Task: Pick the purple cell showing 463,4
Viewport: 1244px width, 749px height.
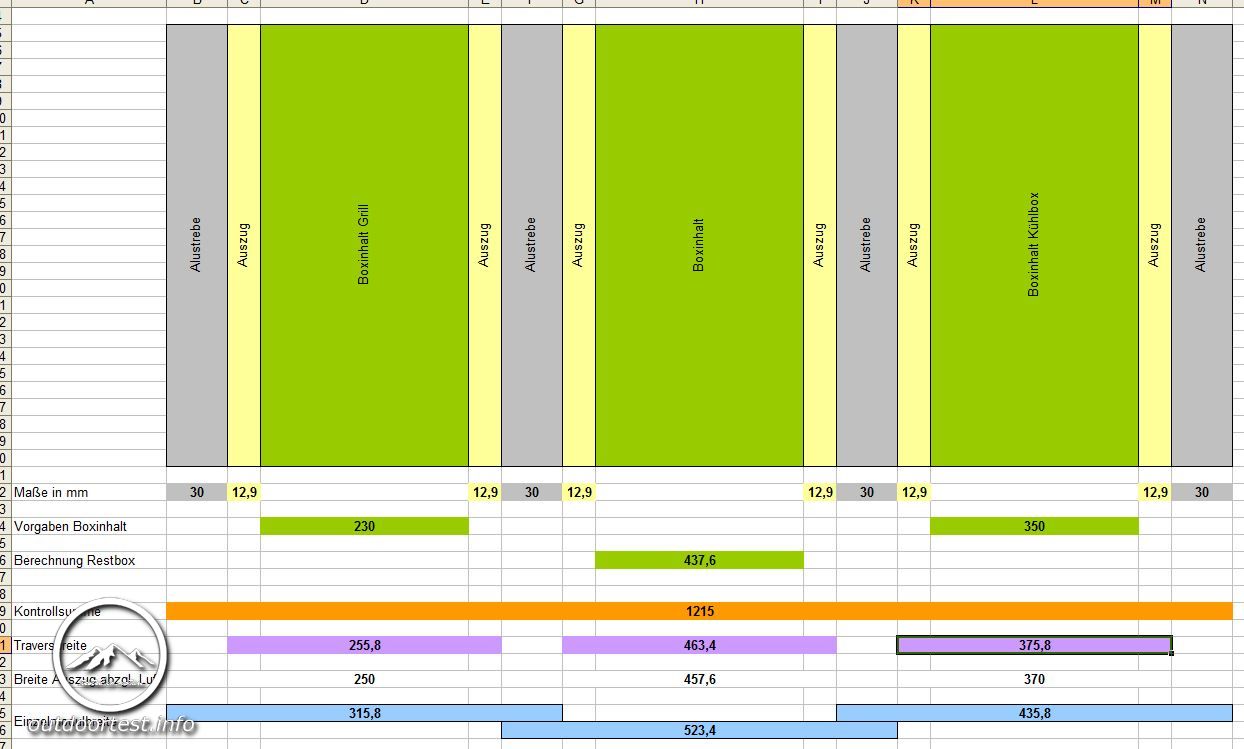Action: (x=699, y=645)
